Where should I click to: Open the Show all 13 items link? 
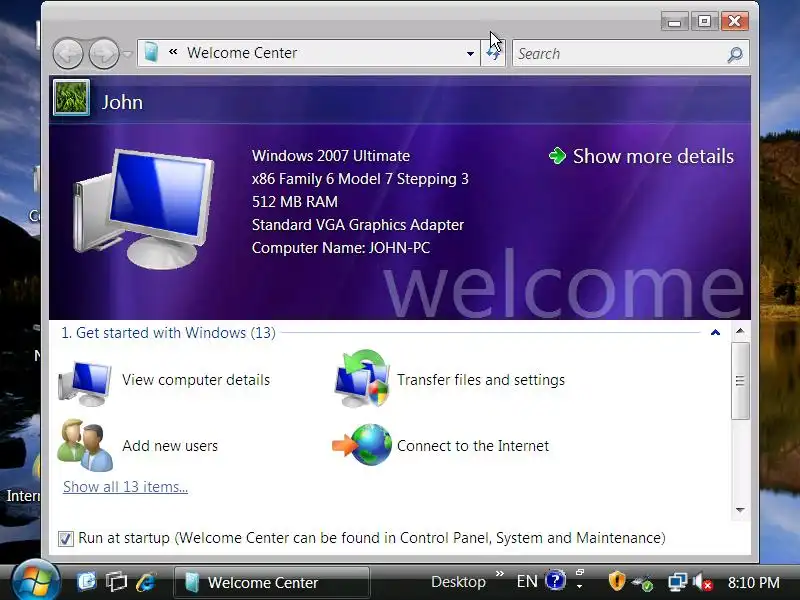click(126, 487)
